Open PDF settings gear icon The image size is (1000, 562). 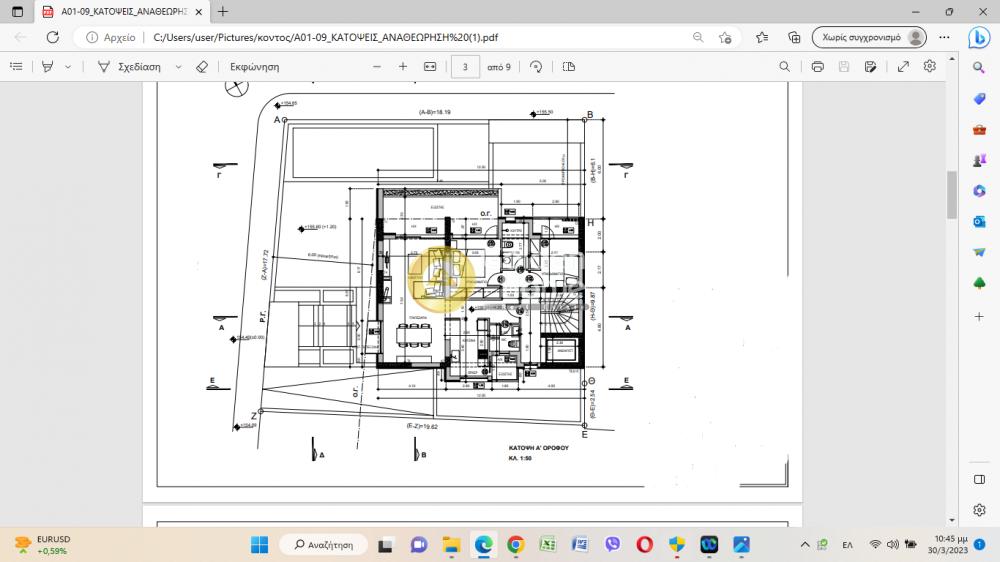point(930,66)
